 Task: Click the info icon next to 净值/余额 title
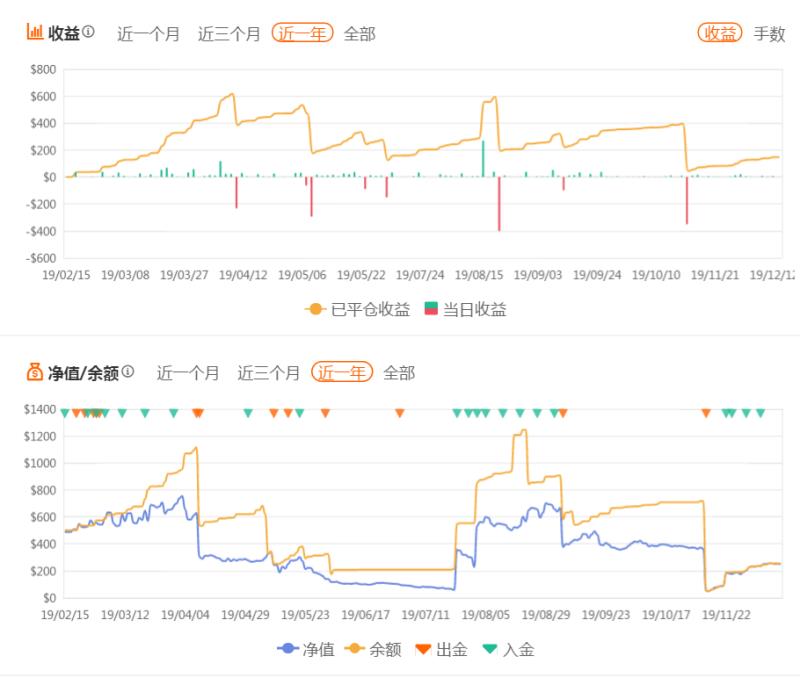(128, 371)
